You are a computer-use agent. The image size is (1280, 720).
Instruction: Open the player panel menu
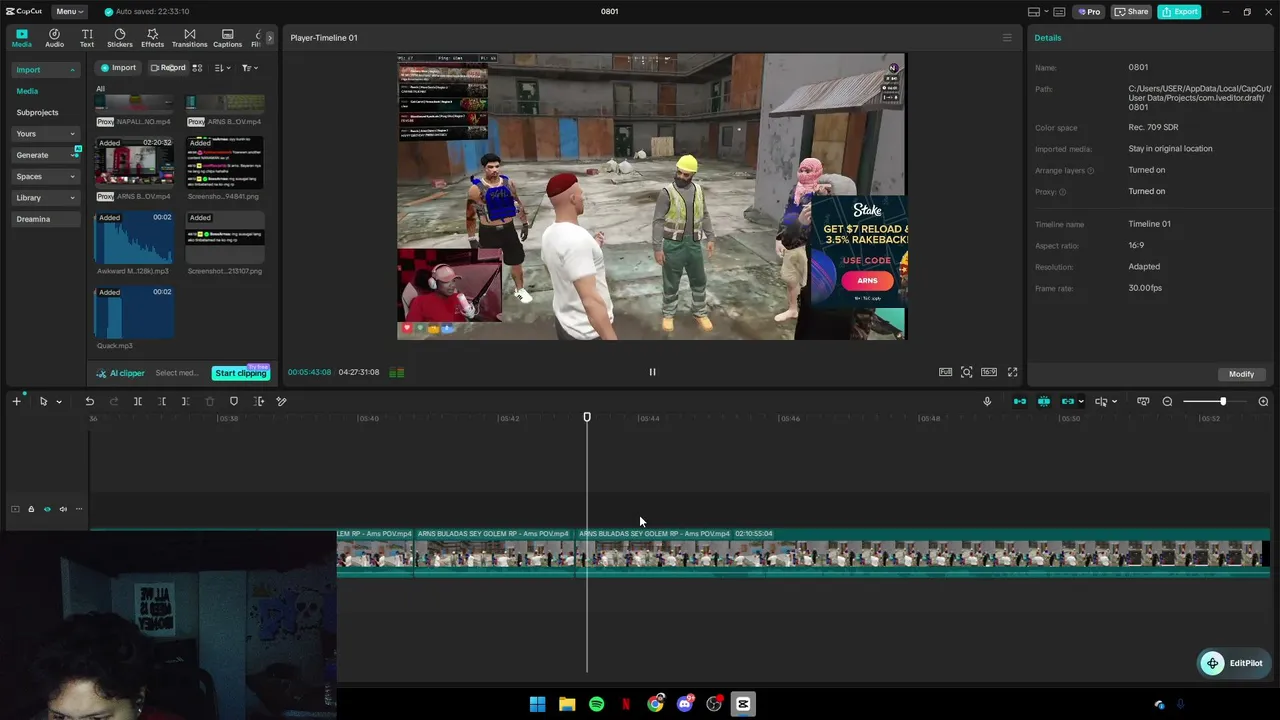point(1007,38)
